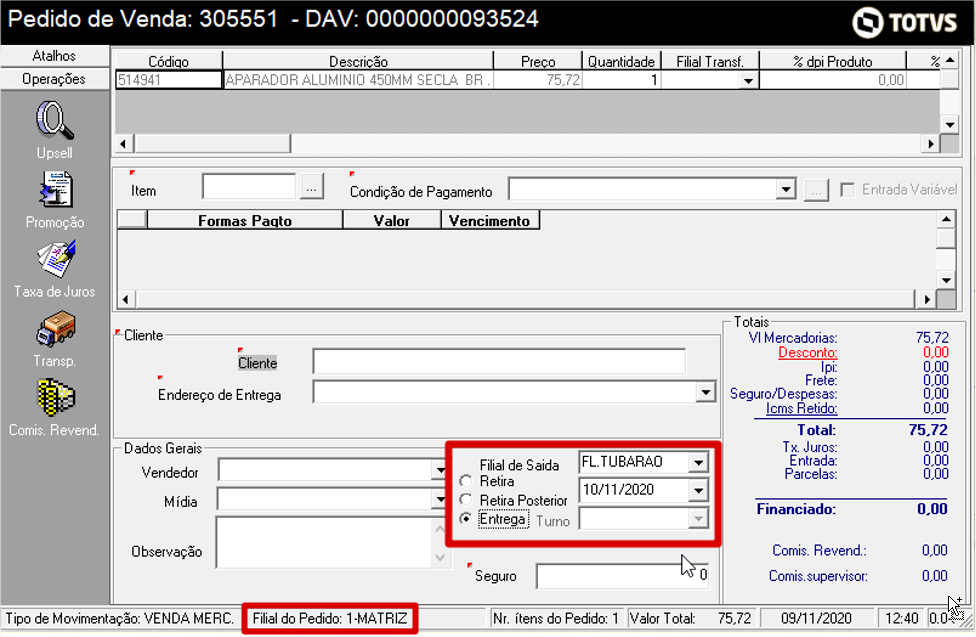This screenshot has height=637, width=976.
Task: Click the quantity cell showing 1
Action: pyautogui.click(x=621, y=80)
